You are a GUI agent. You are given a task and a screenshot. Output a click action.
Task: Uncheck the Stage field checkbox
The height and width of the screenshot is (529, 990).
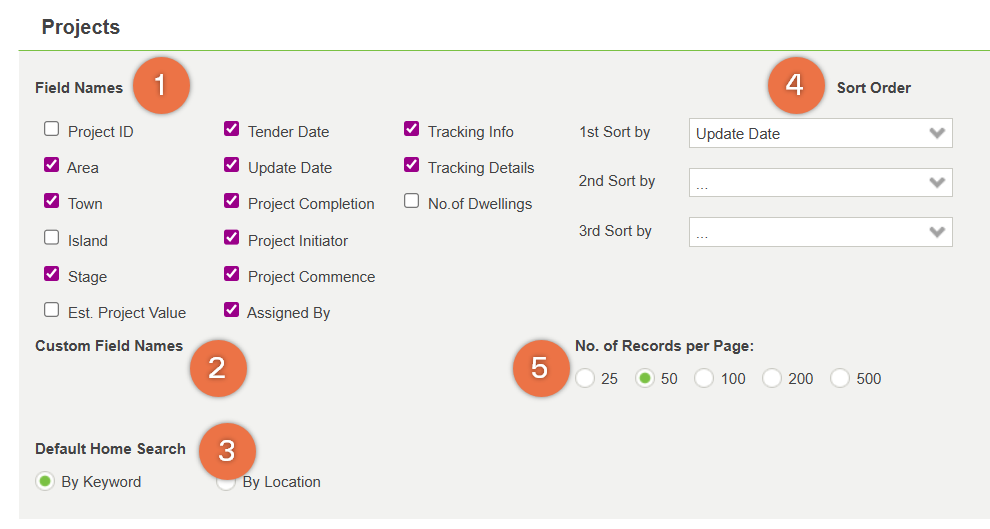tap(52, 274)
